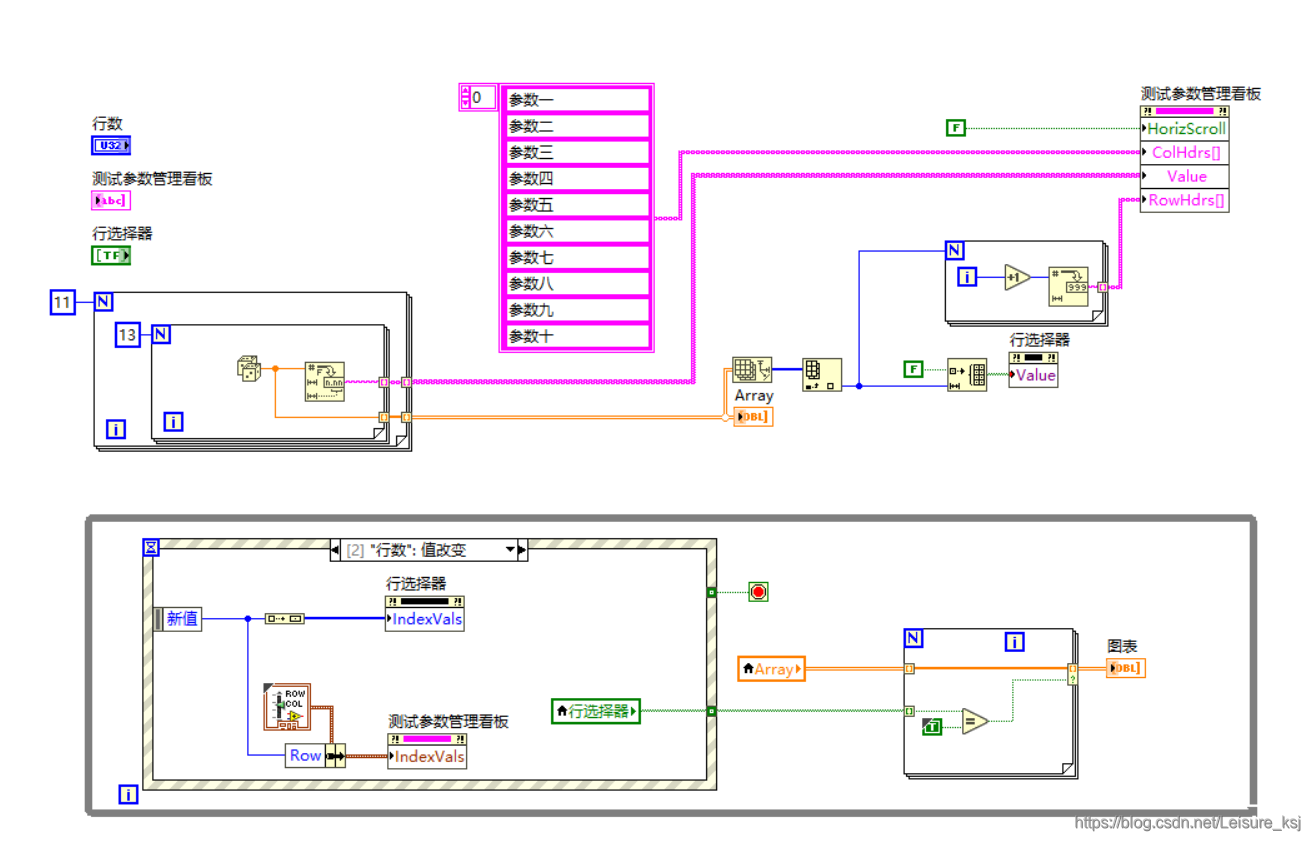Viewport: 1310px width, 841px height.
Task: Click the ROW COL cluster constant
Action: (288, 706)
